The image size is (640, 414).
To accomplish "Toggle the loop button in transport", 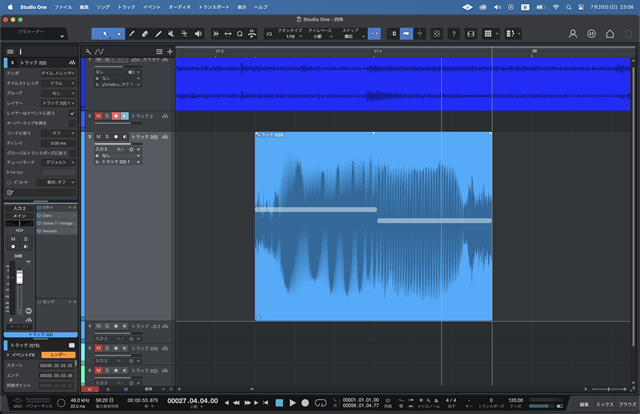I will [x=320, y=403].
